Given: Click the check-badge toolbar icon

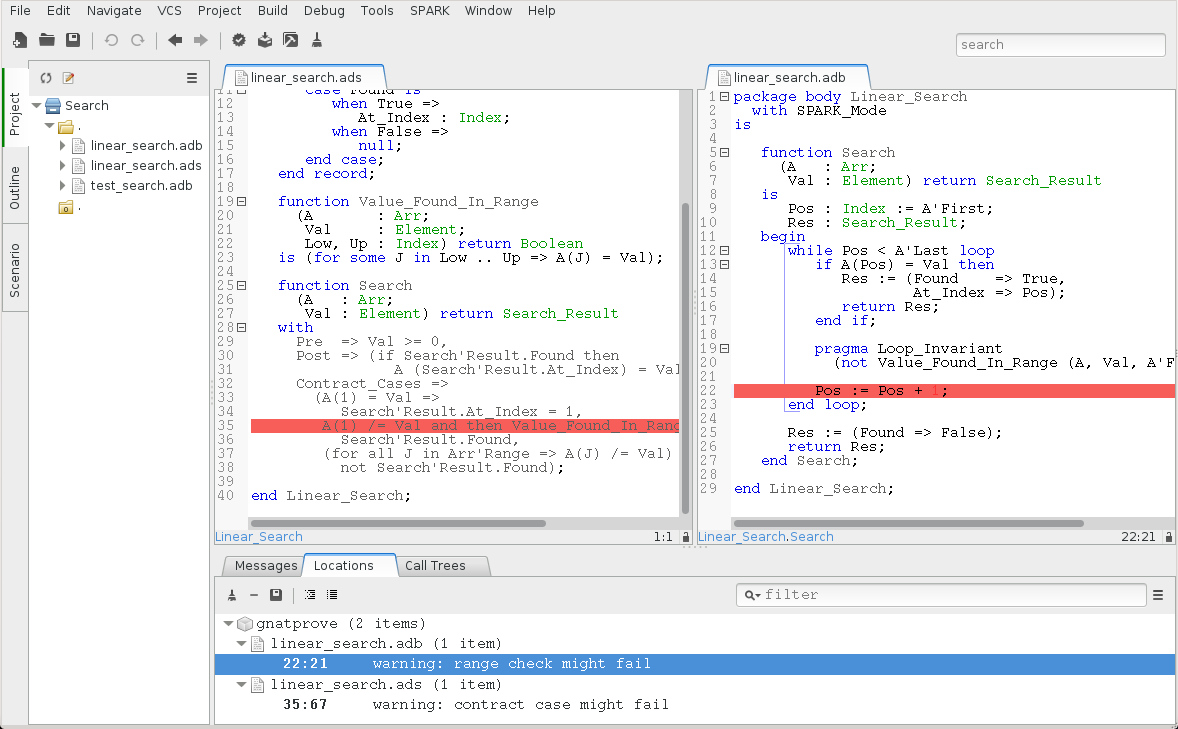Looking at the screenshot, I should (x=239, y=40).
